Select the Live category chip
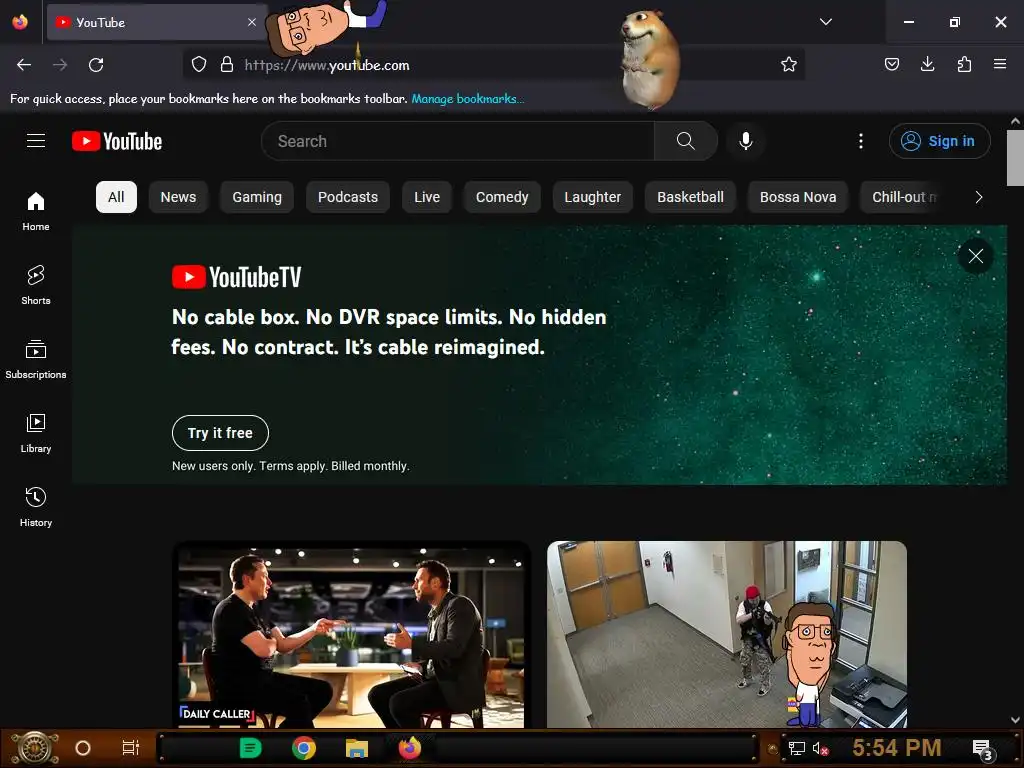 427,197
